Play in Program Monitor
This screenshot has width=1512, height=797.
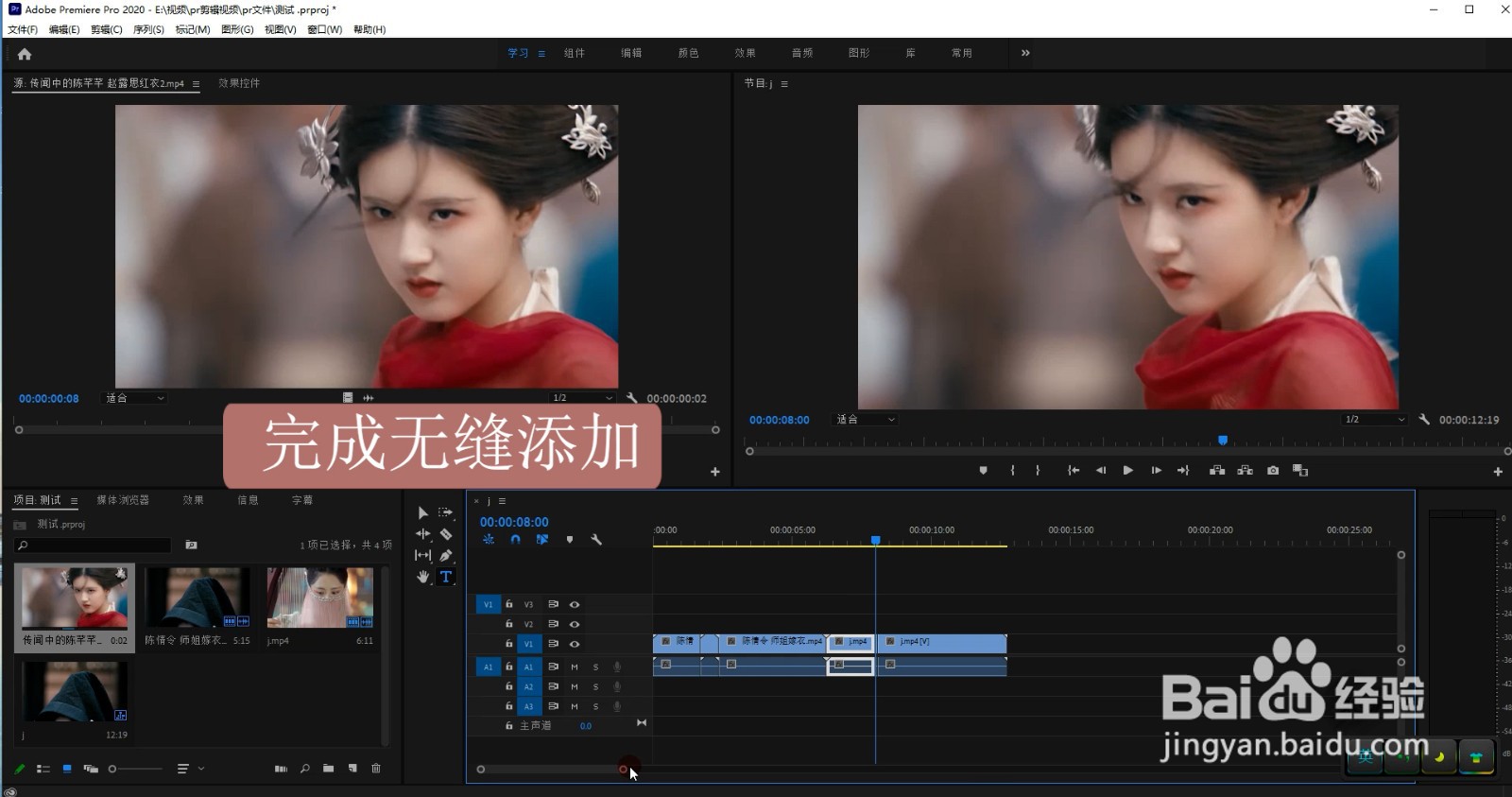click(1127, 470)
